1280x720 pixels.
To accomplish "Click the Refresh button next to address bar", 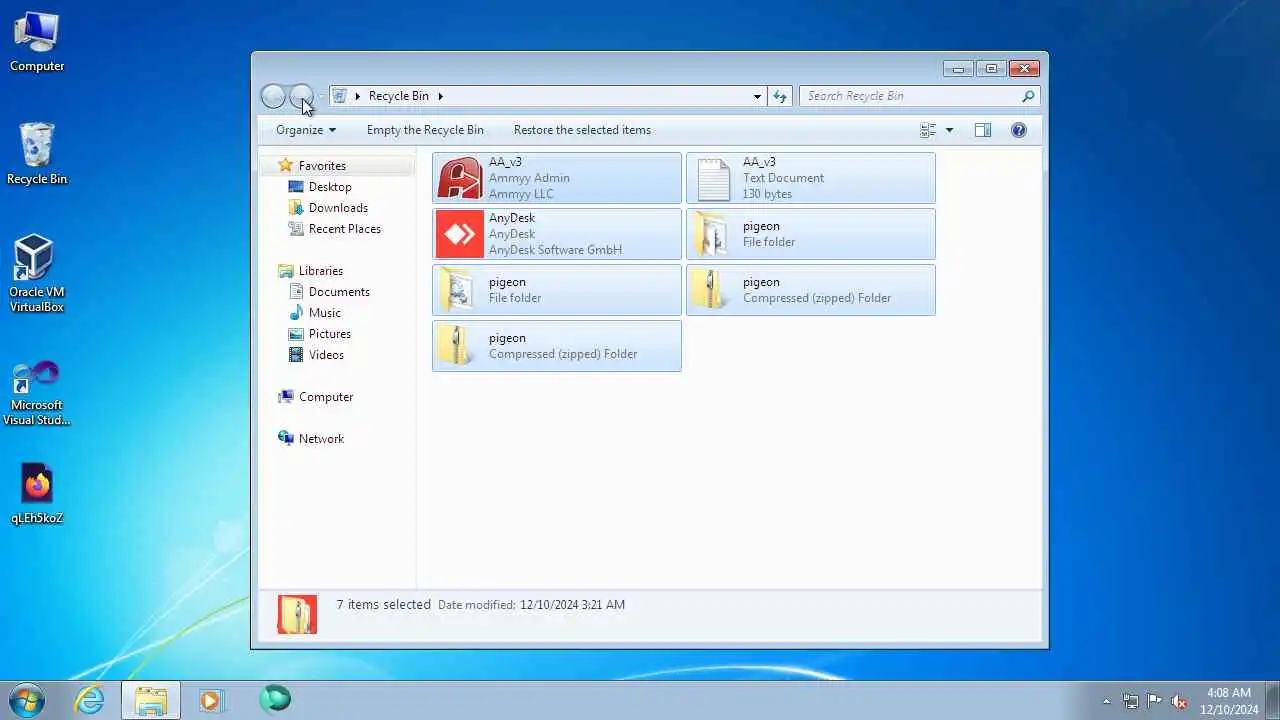I will pyautogui.click(x=780, y=96).
